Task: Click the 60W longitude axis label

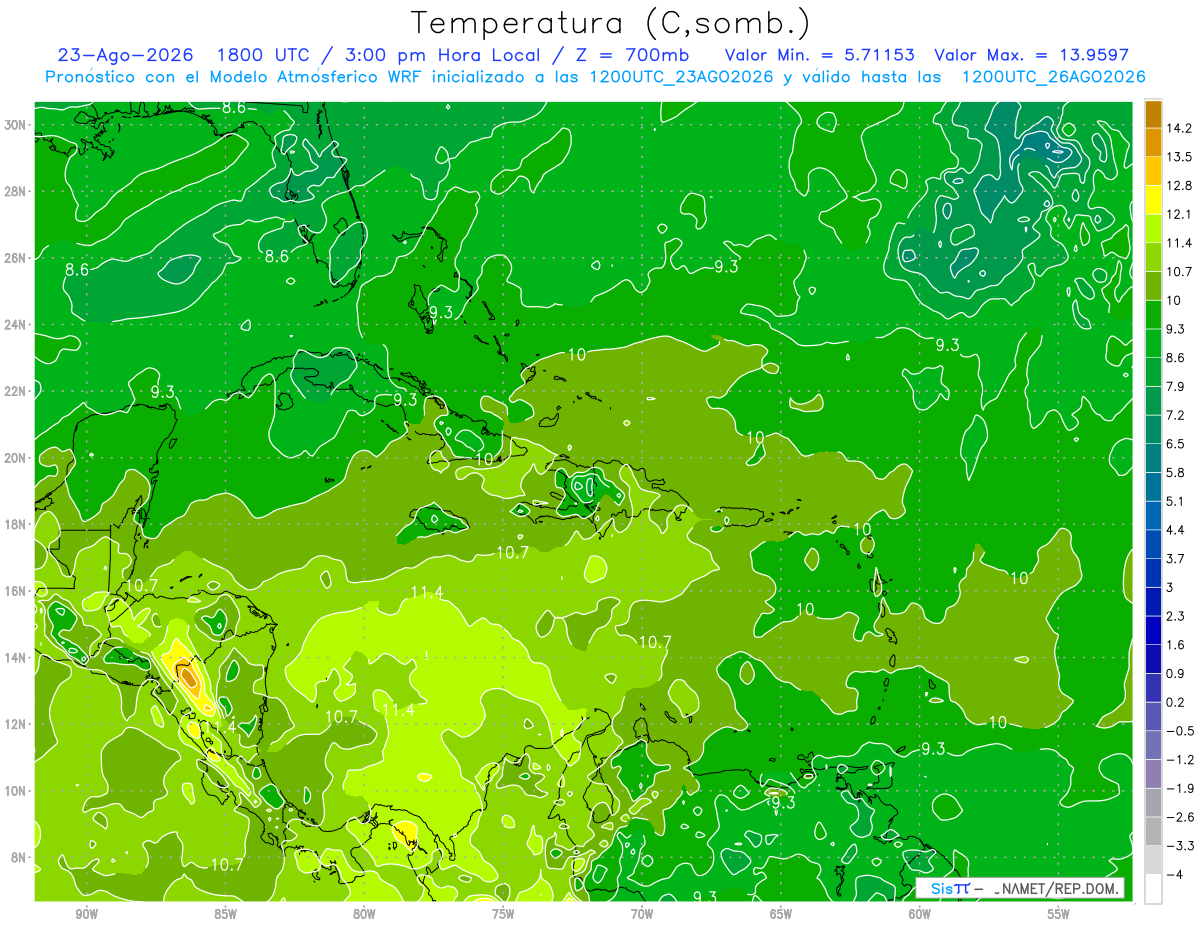Action: 920,914
